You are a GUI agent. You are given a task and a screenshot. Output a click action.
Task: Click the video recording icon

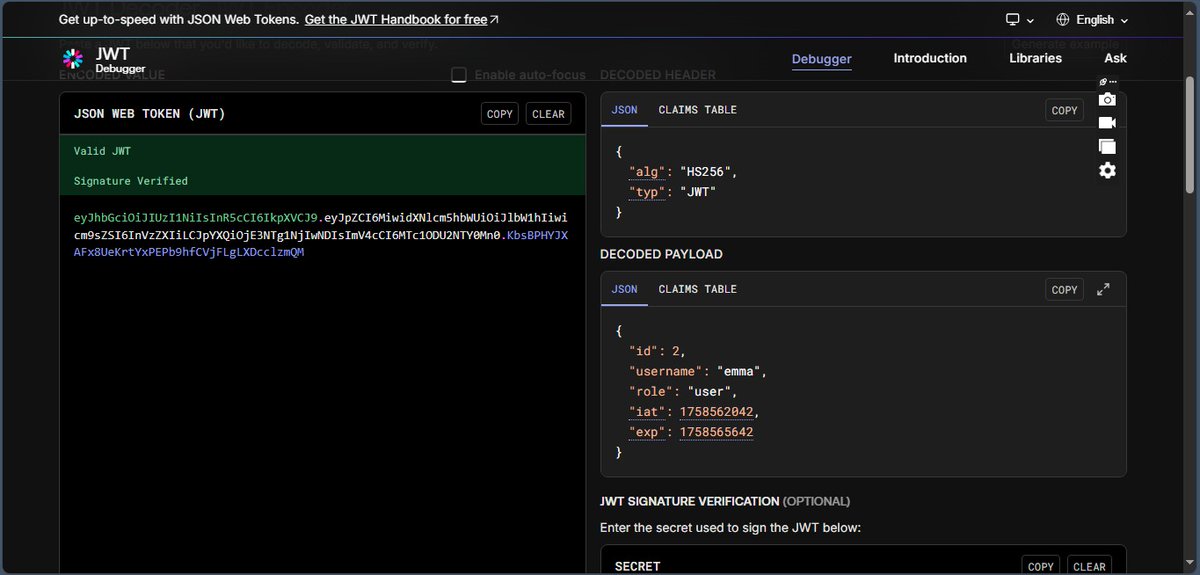(x=1107, y=122)
